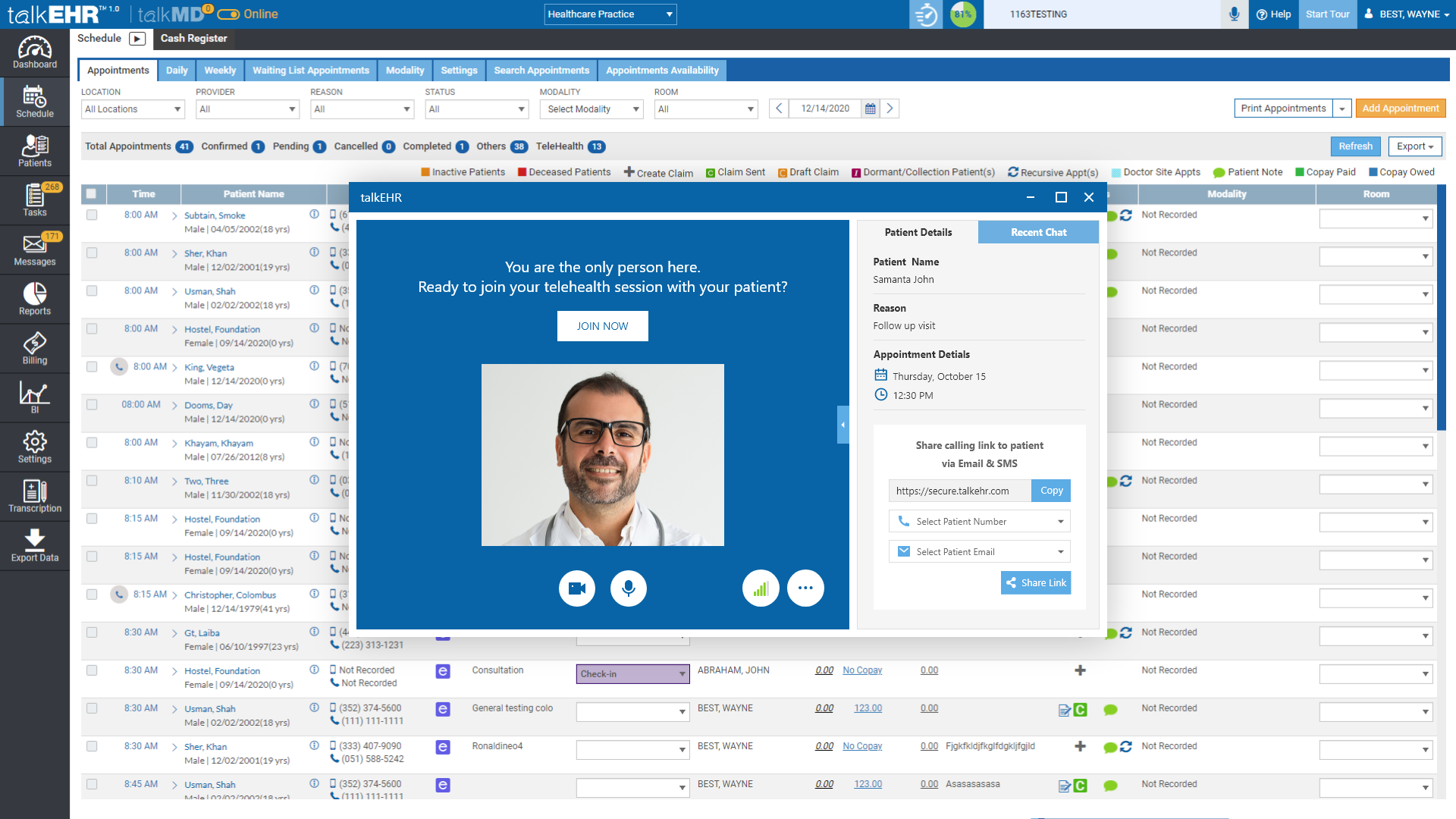Viewport: 1456px width, 819px height.
Task: Open the Select Patient Email dropdown
Action: coord(979,552)
